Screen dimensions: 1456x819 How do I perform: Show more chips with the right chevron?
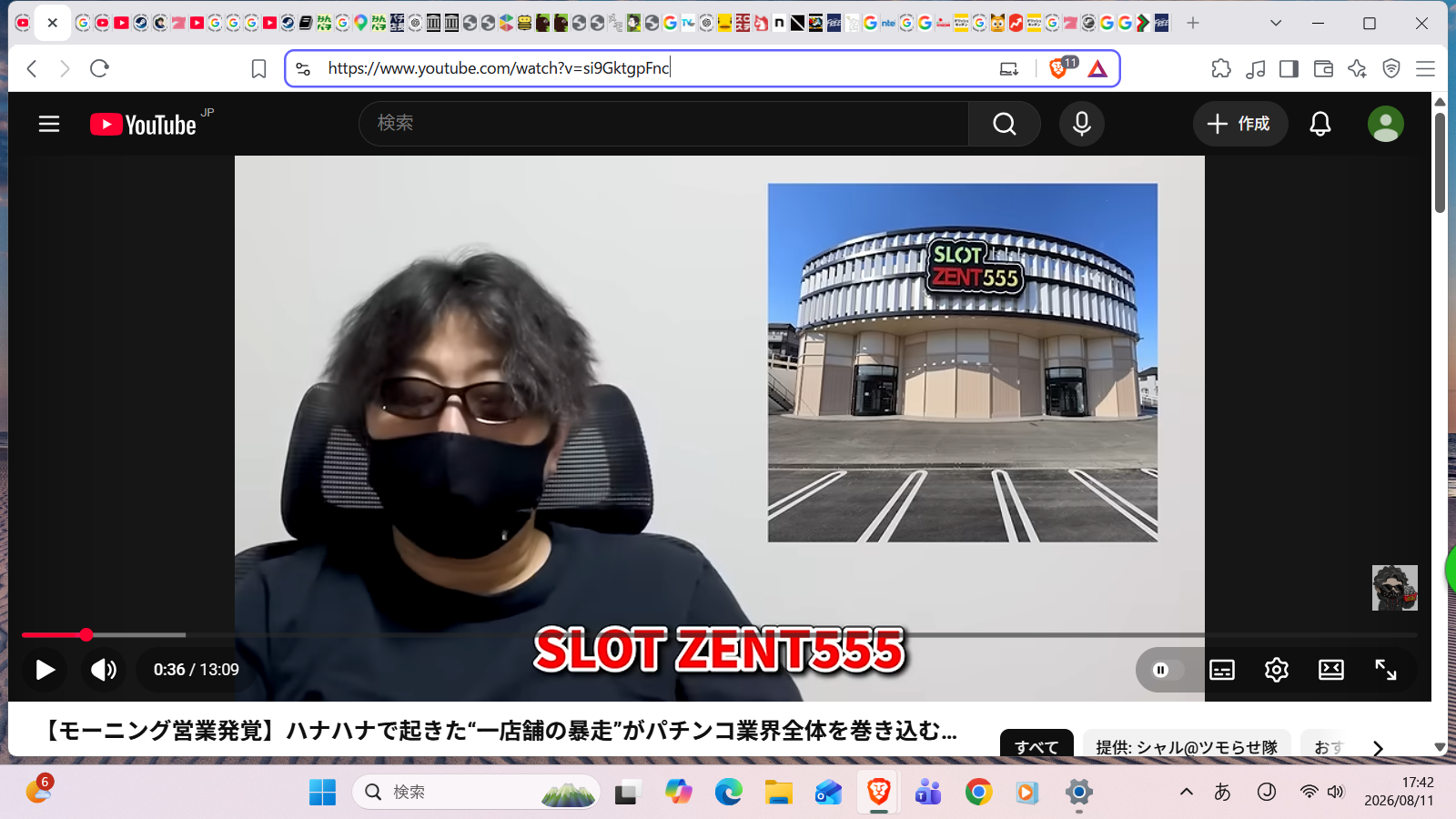pos(1378,748)
